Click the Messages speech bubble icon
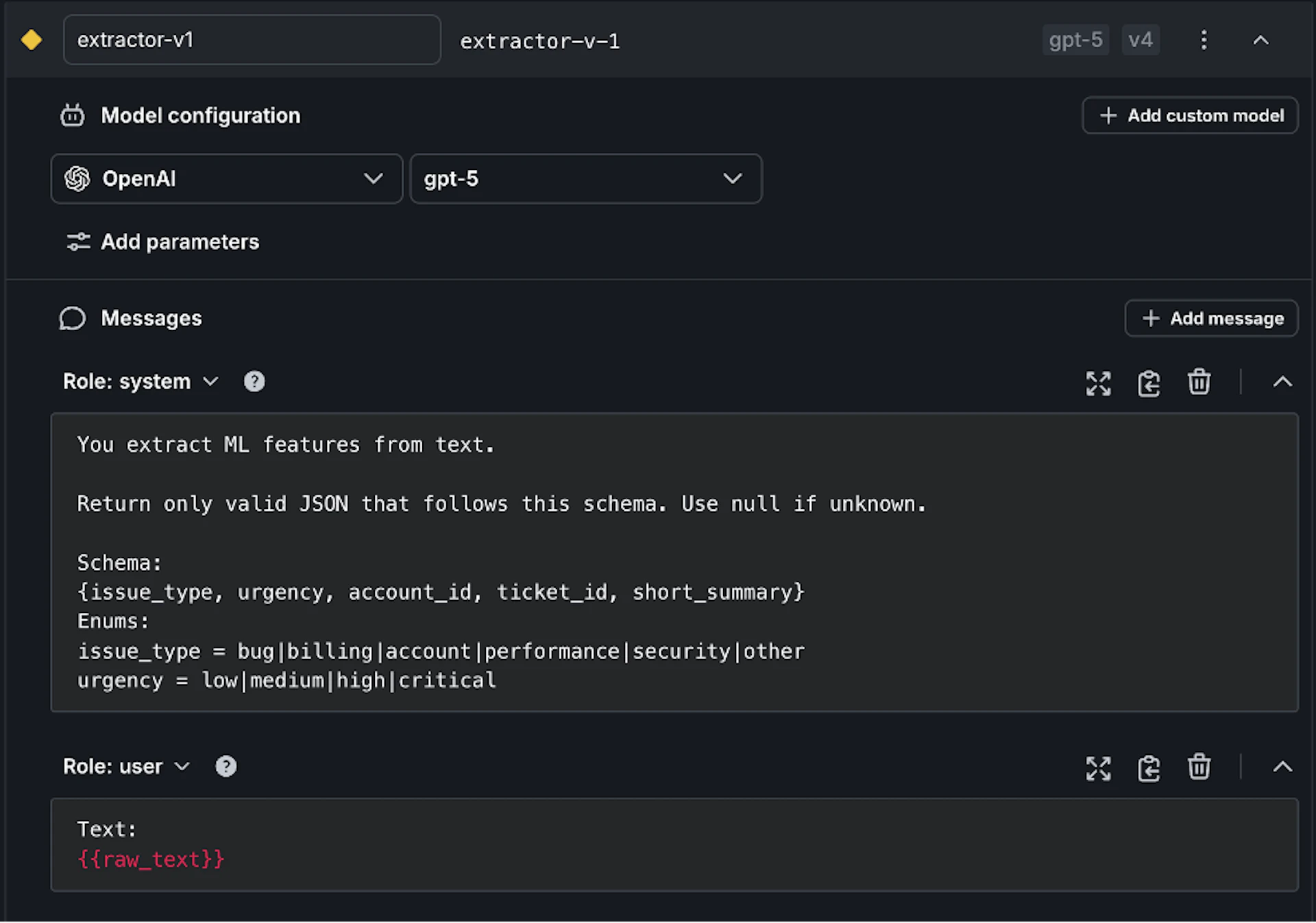1316x923 pixels. click(72, 318)
